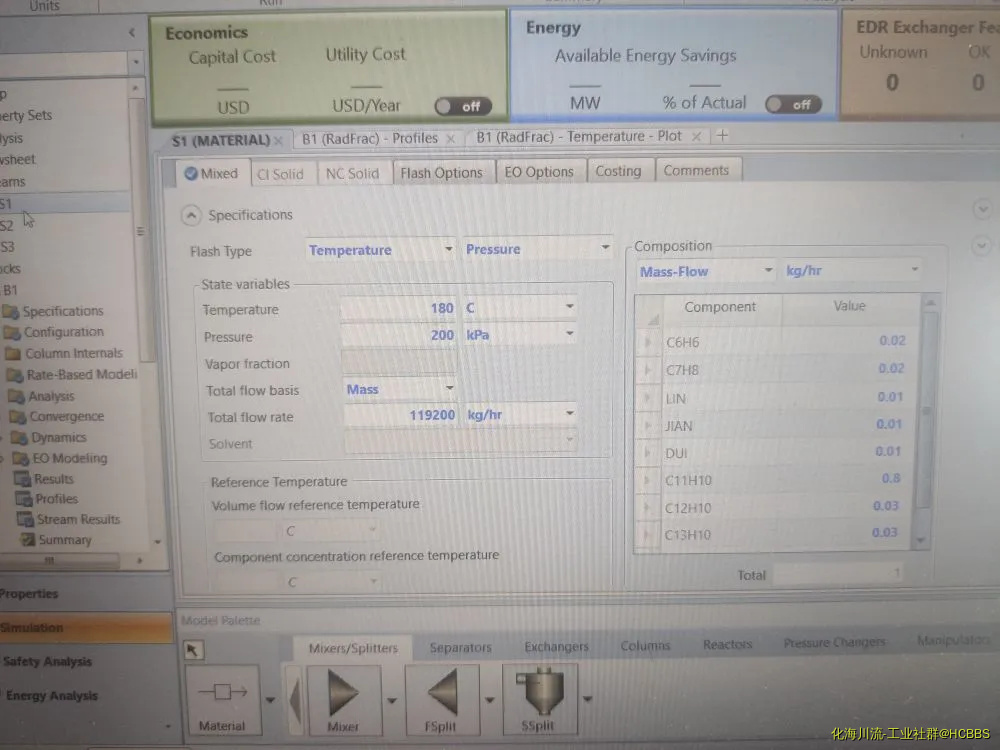This screenshot has width=1000, height=750.
Task: Click the Total flow rate input field
Action: [x=398, y=416]
